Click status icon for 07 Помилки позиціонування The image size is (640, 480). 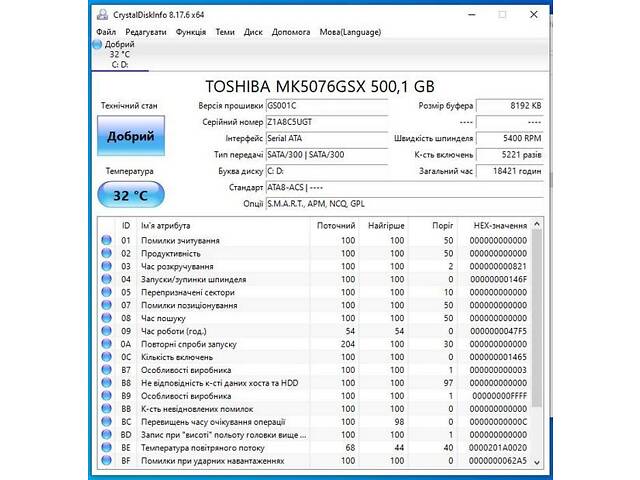click(x=107, y=305)
